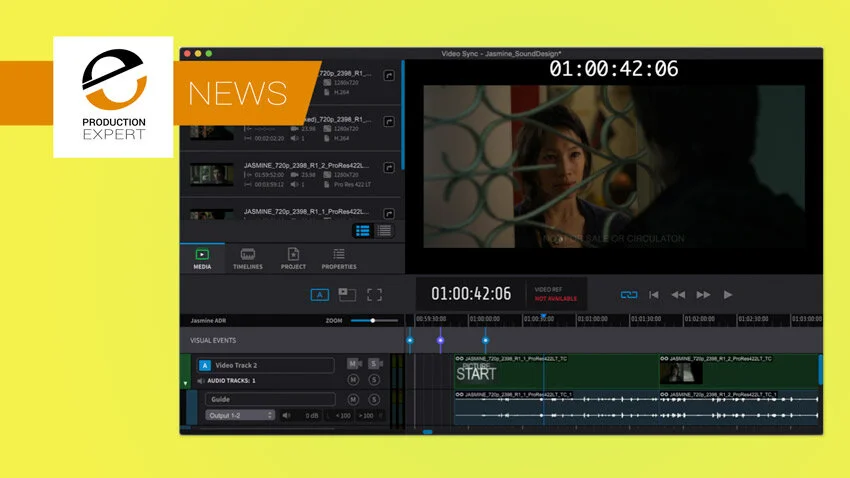Click reveal arrow for JASMINE_720p_2398_R1_2_ProRes422L clip

(x=389, y=167)
